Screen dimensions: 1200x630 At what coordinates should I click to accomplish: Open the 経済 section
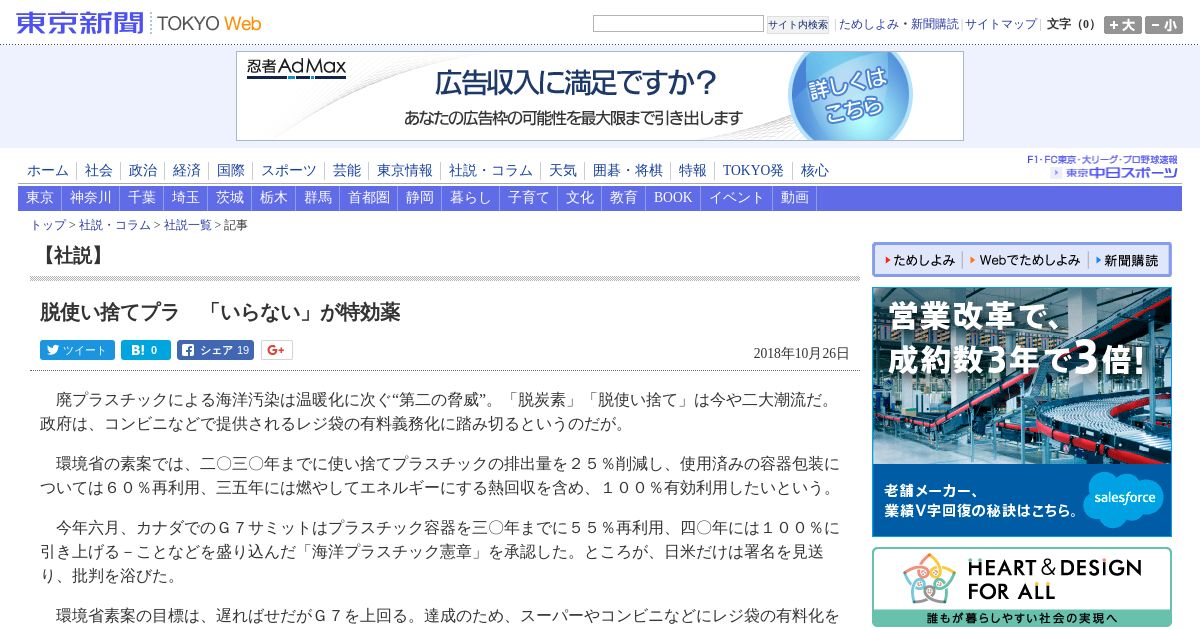coord(187,170)
